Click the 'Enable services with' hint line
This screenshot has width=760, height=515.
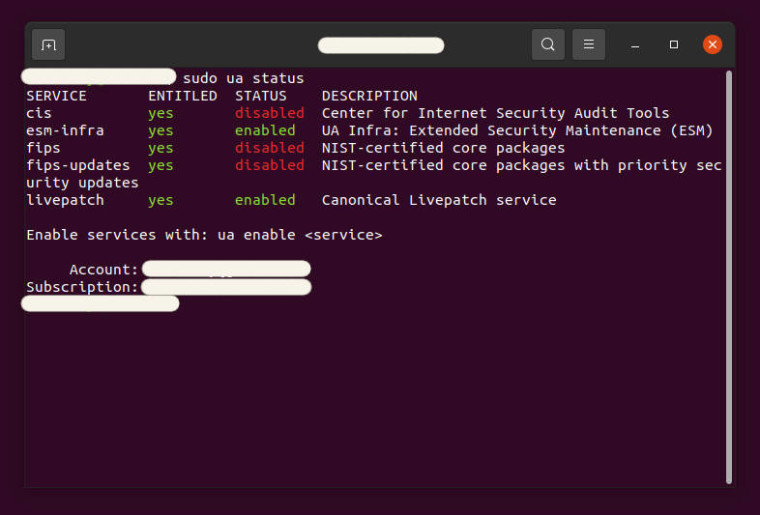click(x=204, y=235)
